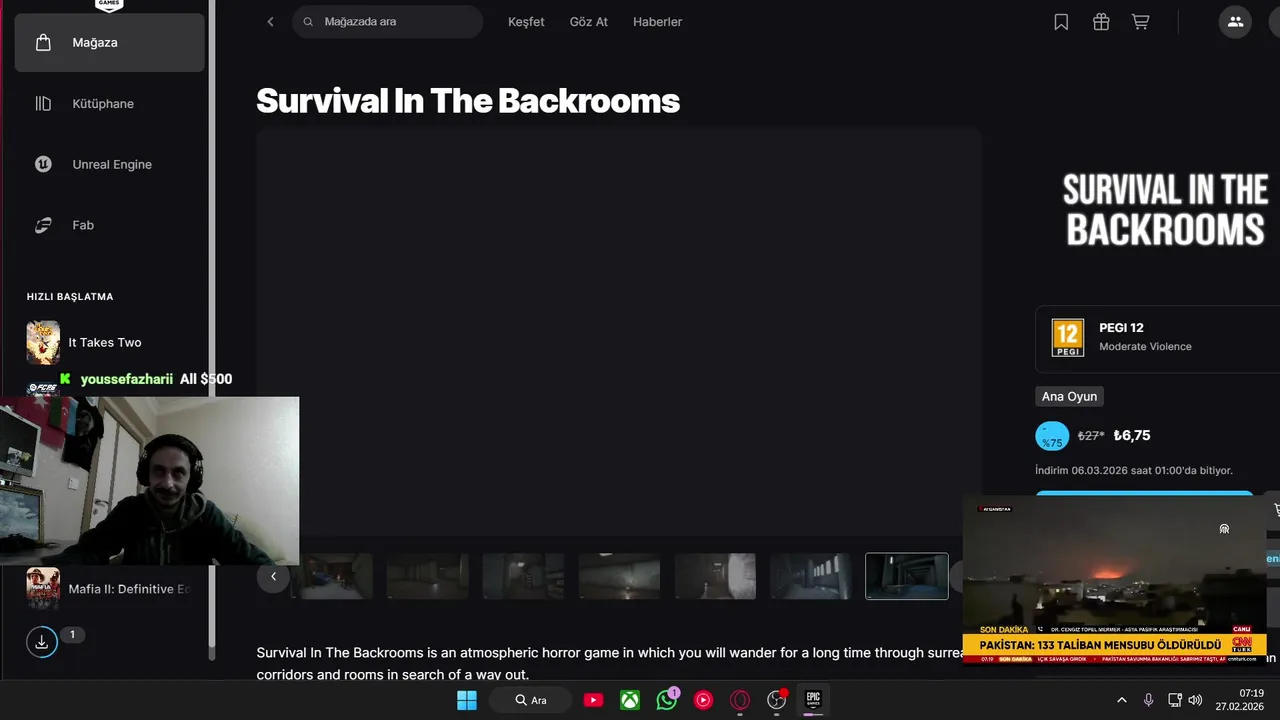This screenshot has height=720, width=1280.
Task: Open wishlist bookmark icon
Action: point(1062,22)
